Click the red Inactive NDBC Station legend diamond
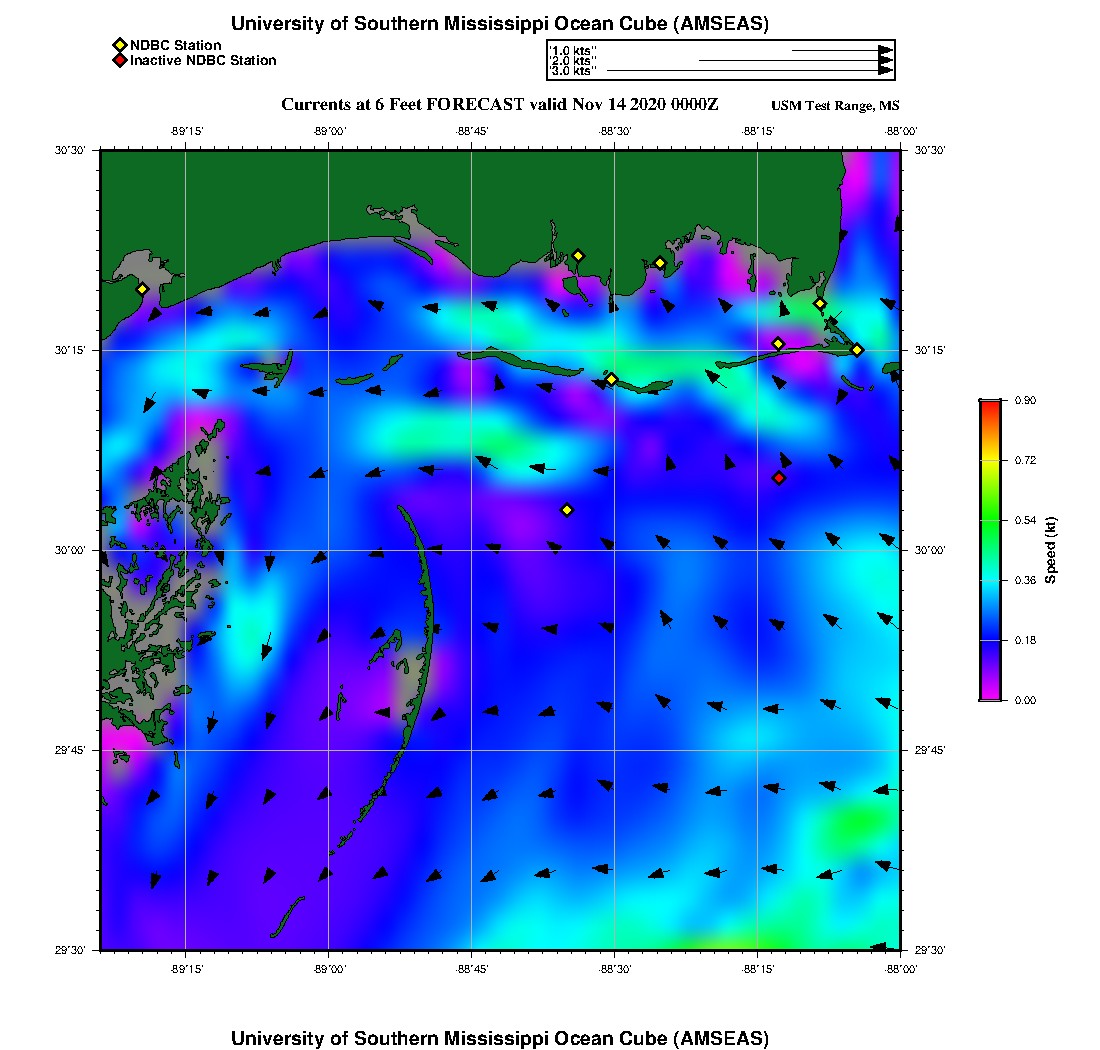The width and height of the screenshot is (1100, 1050). (119, 61)
